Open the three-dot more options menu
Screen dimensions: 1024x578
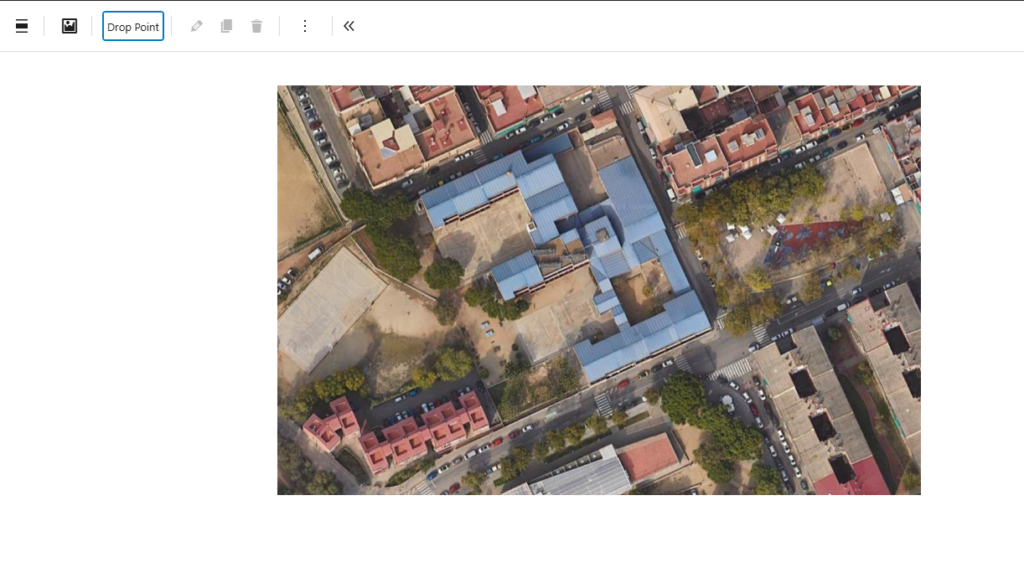coord(305,26)
